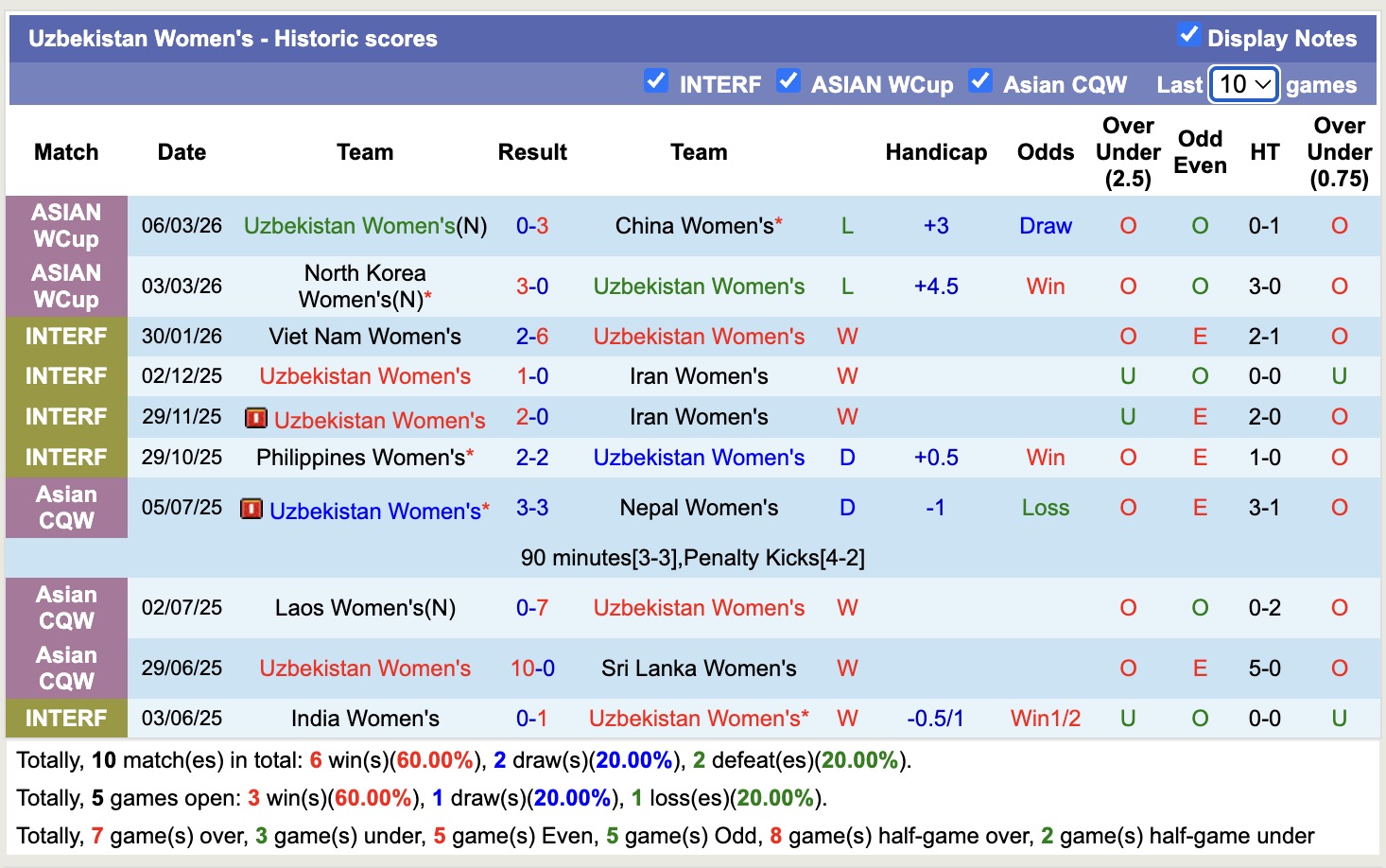Toggle the Asian CQW filter checkbox
The image size is (1386, 868).
[980, 81]
